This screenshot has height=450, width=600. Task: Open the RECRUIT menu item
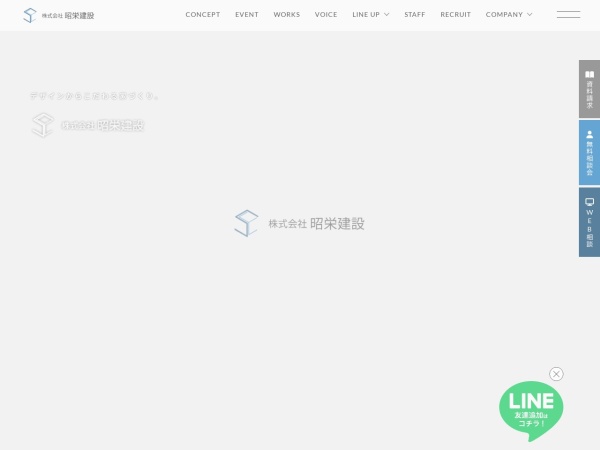[x=455, y=15]
